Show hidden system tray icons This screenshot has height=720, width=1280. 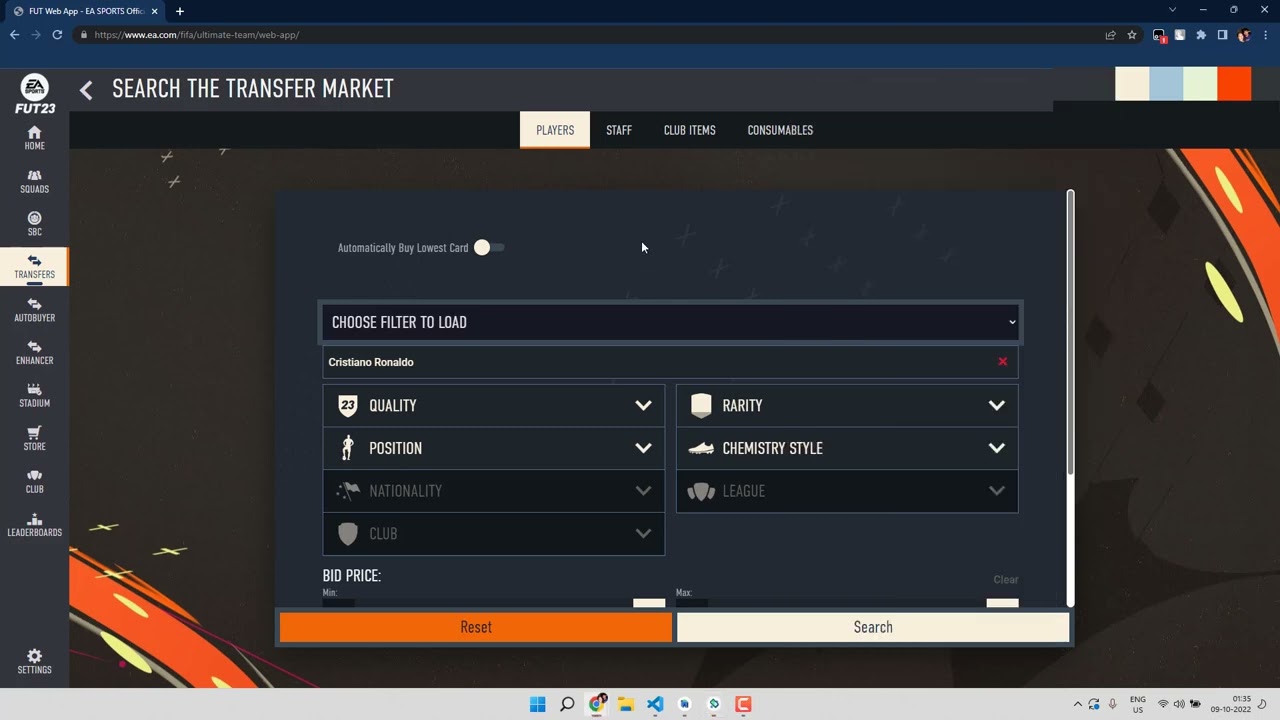coord(1078,704)
